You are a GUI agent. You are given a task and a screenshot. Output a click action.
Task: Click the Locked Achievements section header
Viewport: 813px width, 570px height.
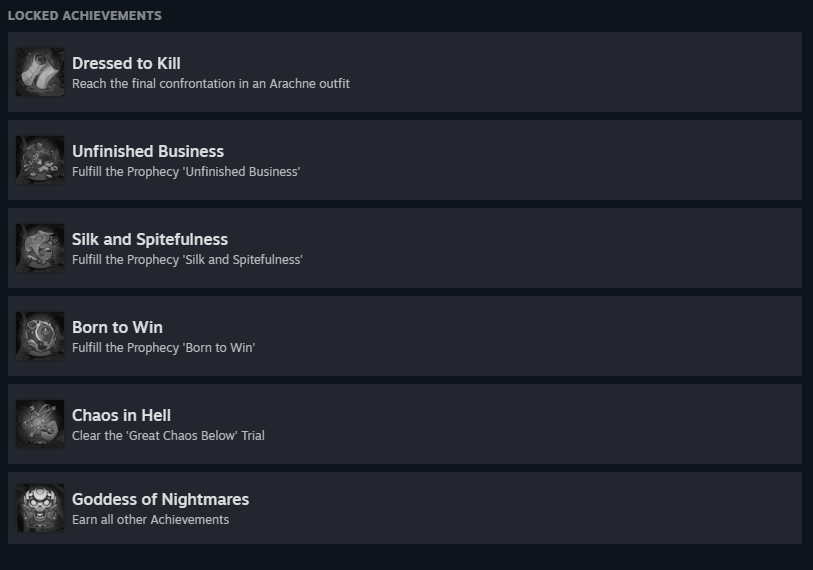[x=85, y=16]
